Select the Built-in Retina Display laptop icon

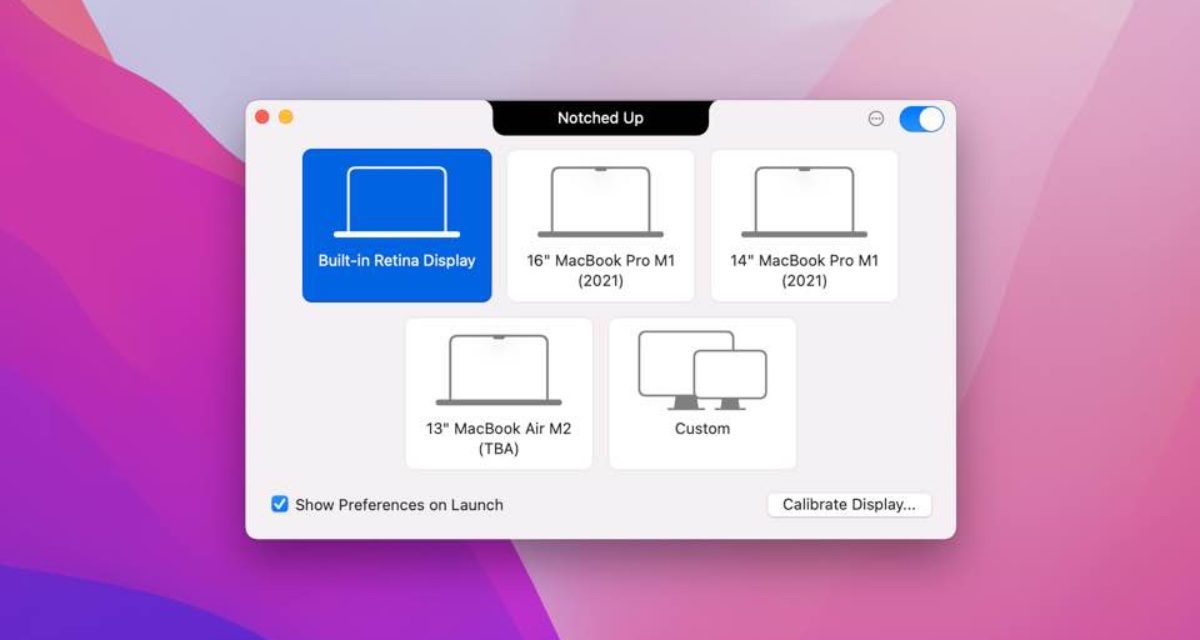pyautogui.click(x=397, y=201)
